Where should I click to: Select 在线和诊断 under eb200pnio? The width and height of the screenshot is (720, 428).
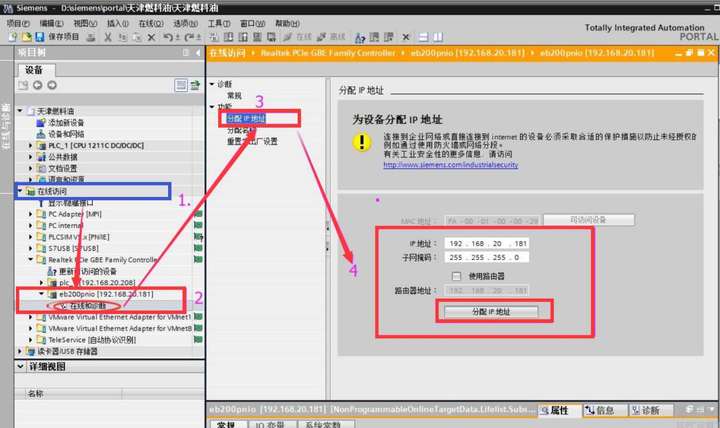click(87, 305)
